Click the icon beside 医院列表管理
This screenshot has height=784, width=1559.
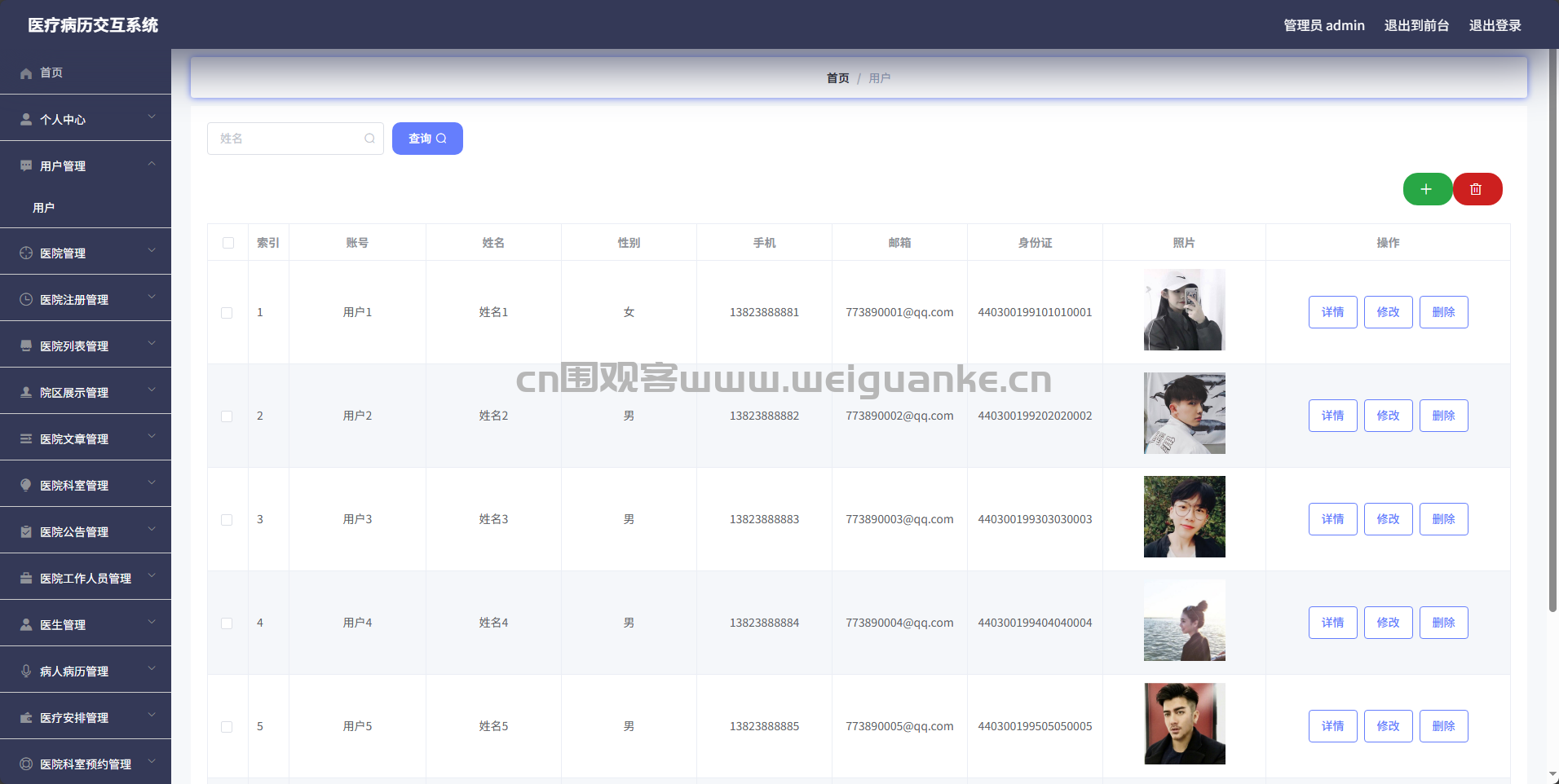tap(26, 346)
